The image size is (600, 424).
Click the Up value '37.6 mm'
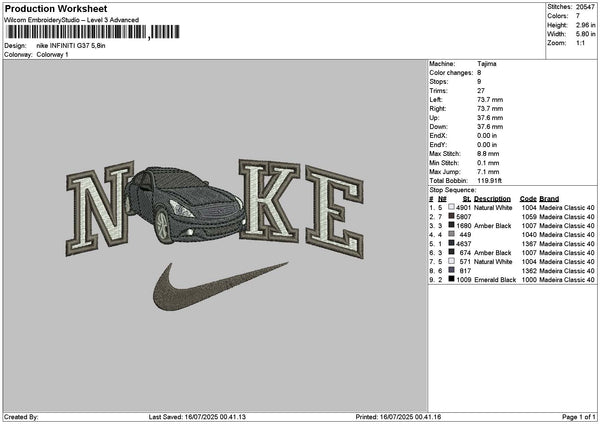coord(490,118)
